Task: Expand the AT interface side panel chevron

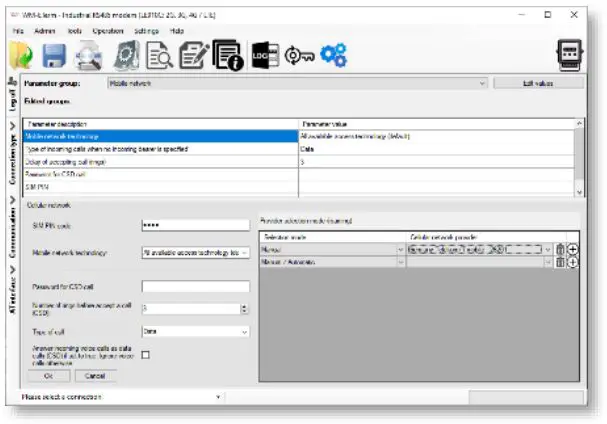Action: [x=12, y=269]
